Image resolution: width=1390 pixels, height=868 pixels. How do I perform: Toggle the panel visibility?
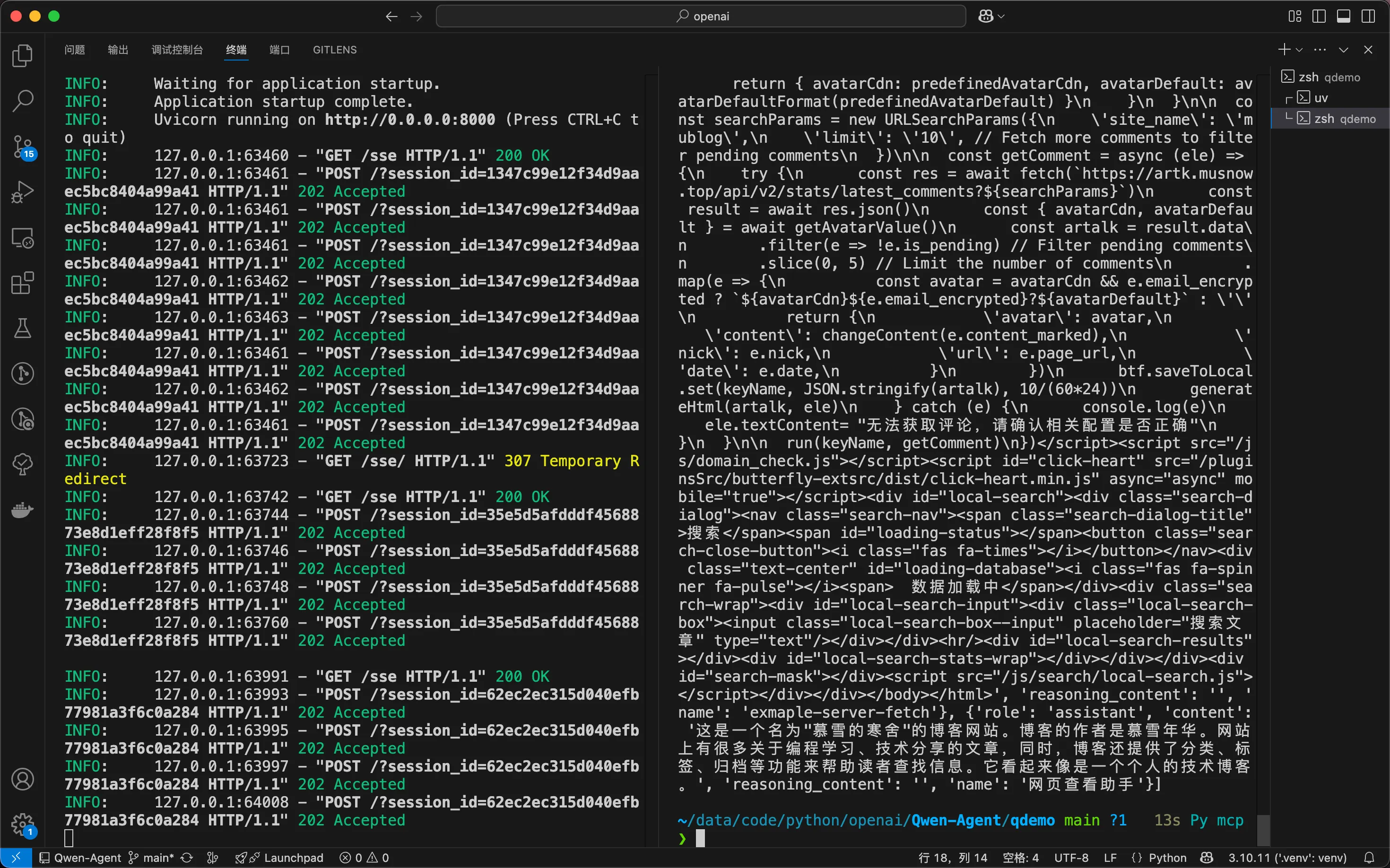click(x=1344, y=16)
